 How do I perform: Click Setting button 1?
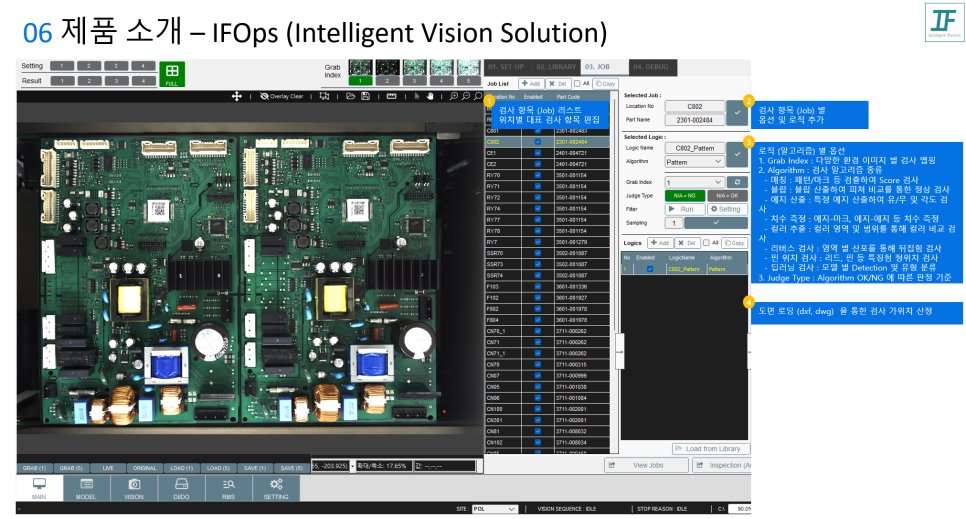click(x=62, y=66)
